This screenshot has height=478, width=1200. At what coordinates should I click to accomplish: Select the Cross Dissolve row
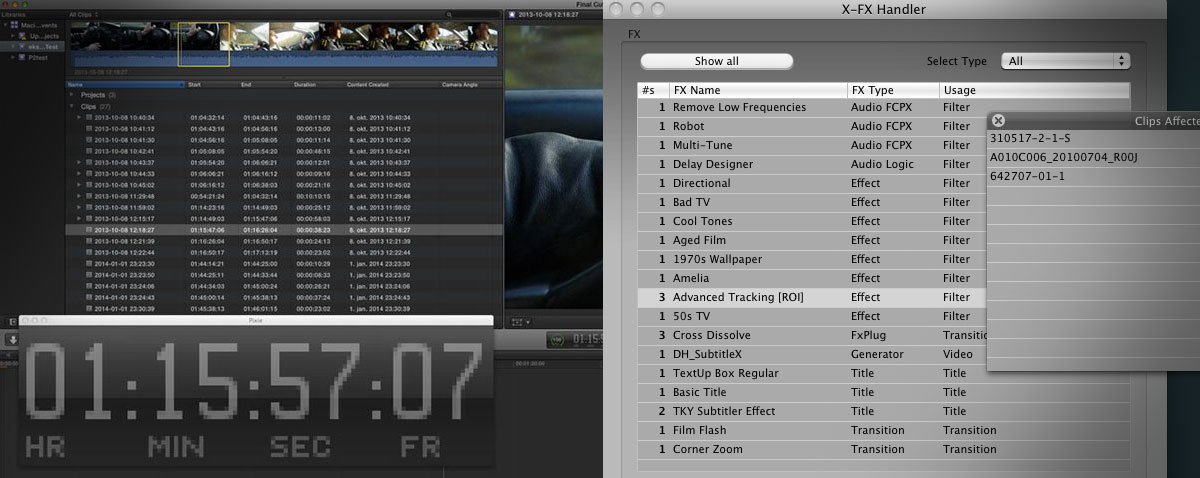click(884, 335)
